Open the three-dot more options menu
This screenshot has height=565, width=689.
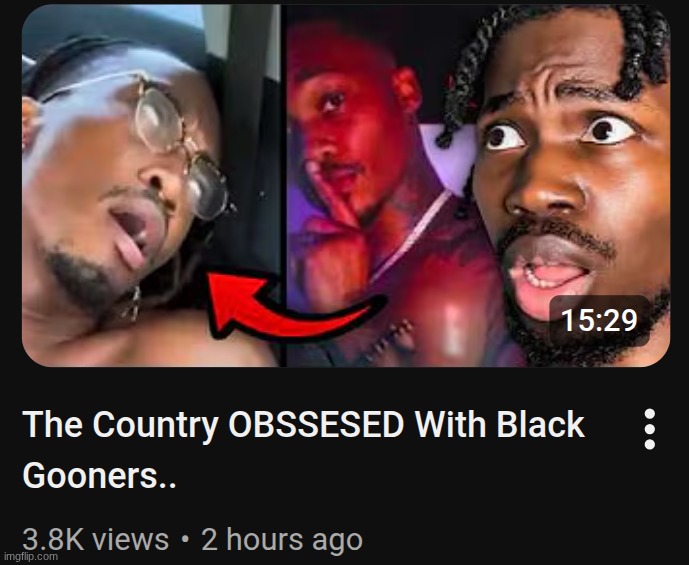(x=649, y=429)
